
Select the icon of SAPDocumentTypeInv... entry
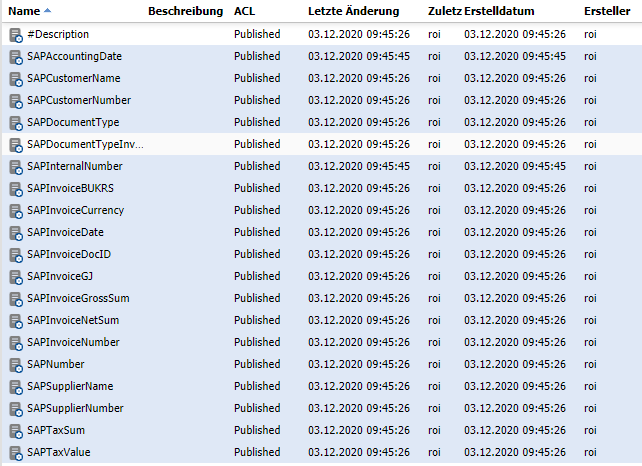(x=16, y=145)
